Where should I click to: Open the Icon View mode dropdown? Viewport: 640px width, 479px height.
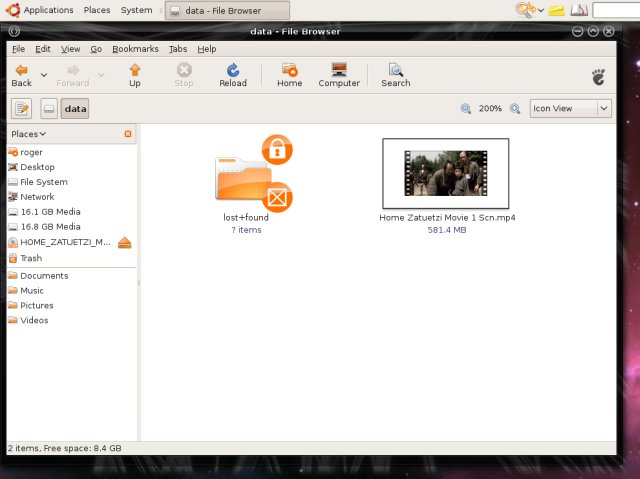pos(570,108)
